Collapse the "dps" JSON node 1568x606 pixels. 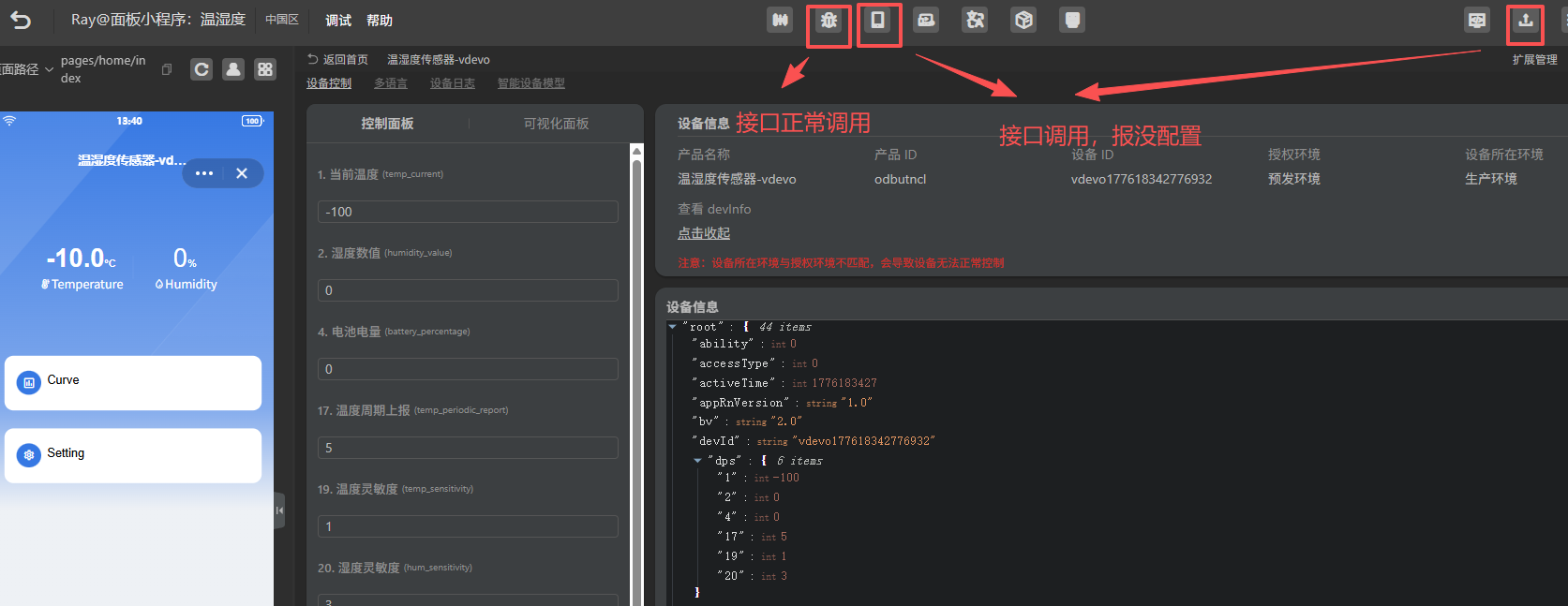[x=697, y=461]
